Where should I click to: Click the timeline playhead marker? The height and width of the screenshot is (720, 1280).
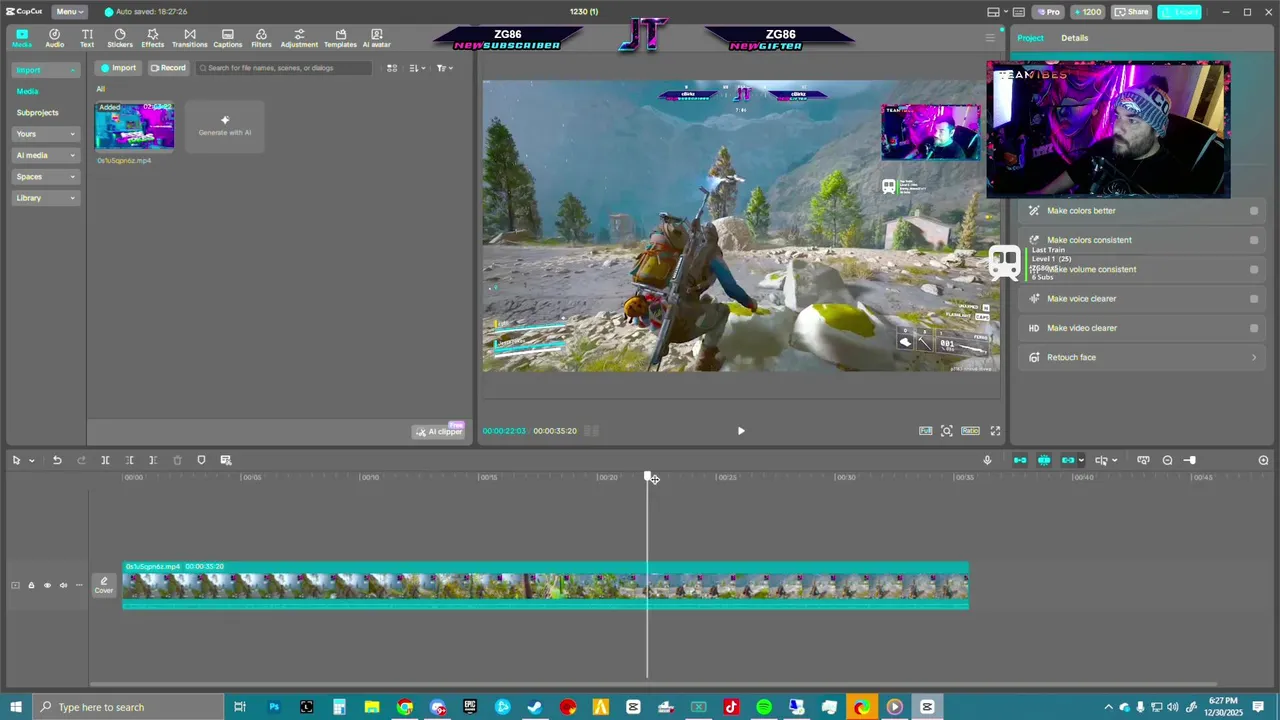point(648,478)
